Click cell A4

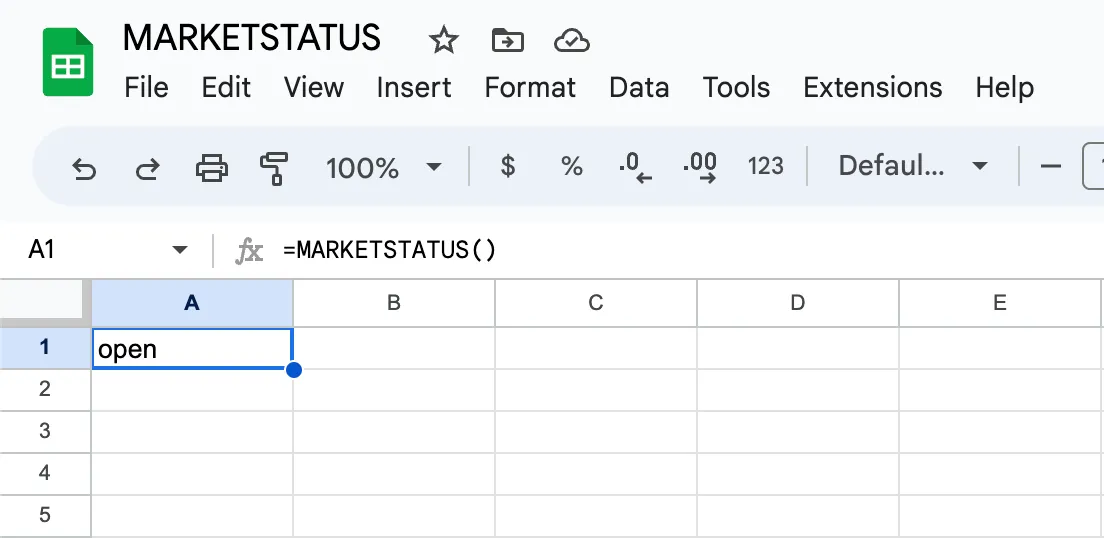click(x=192, y=473)
